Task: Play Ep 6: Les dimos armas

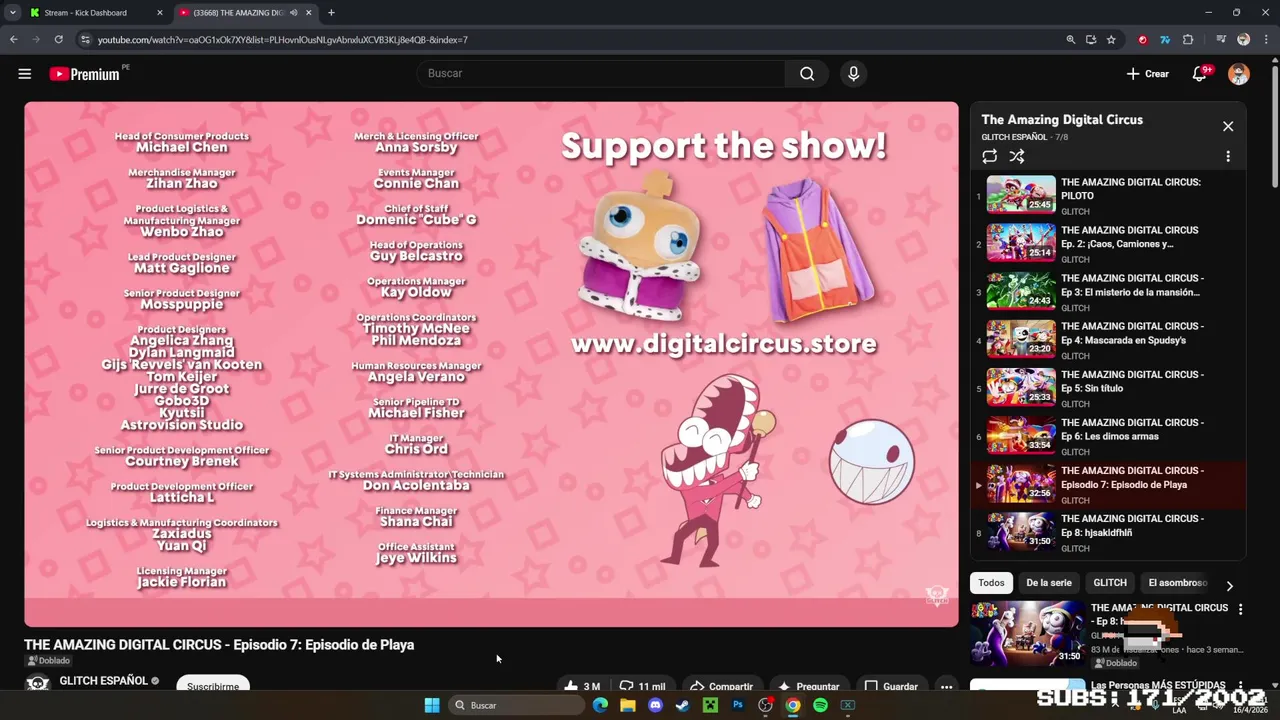Action: coord(1108,436)
